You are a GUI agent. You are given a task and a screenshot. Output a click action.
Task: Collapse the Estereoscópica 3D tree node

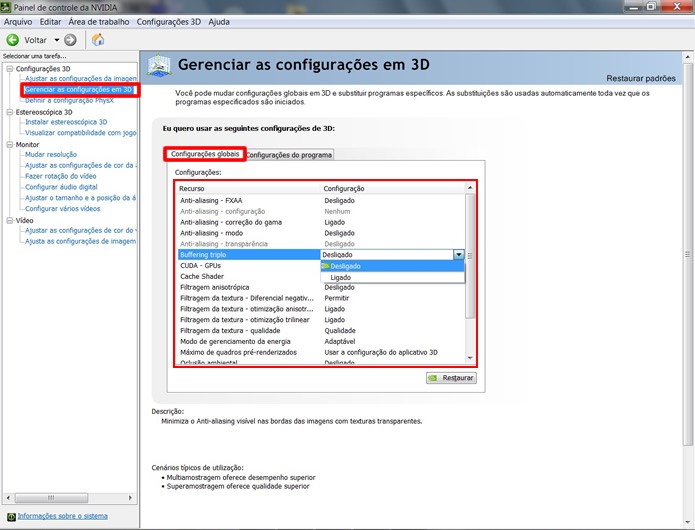pos(10,112)
